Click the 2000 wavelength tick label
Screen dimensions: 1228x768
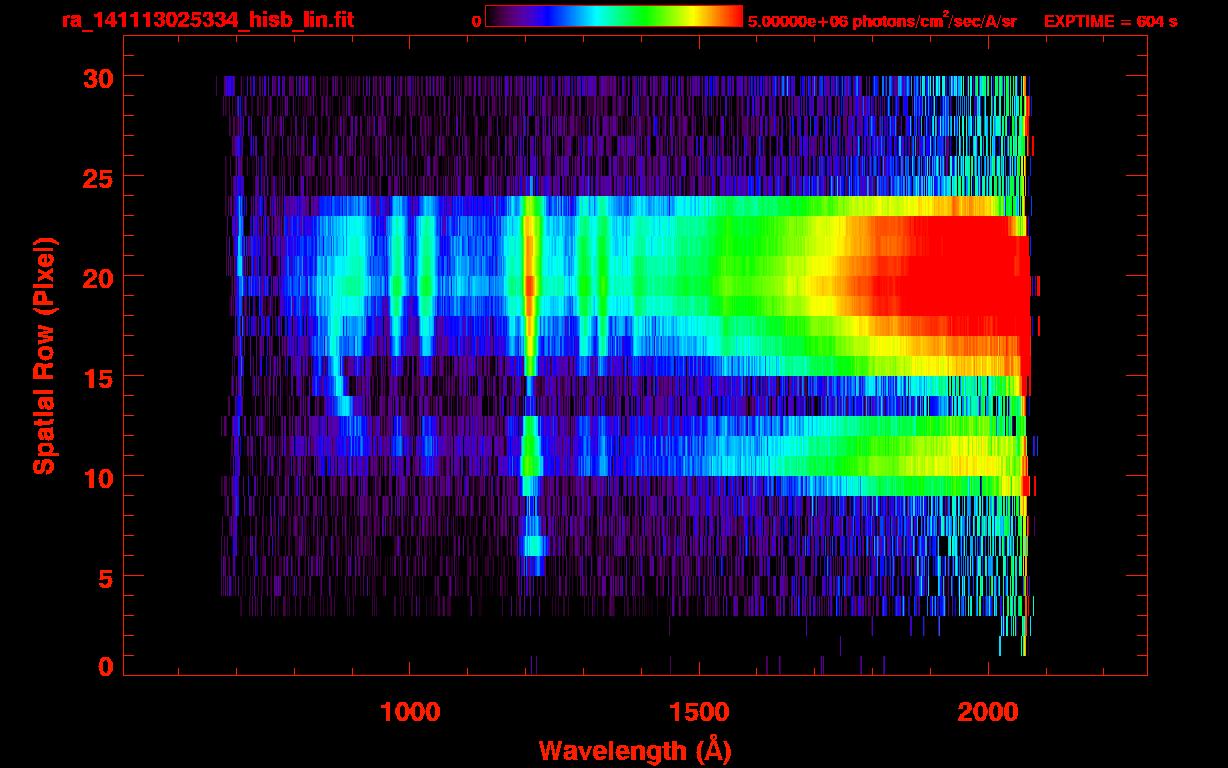coord(988,713)
